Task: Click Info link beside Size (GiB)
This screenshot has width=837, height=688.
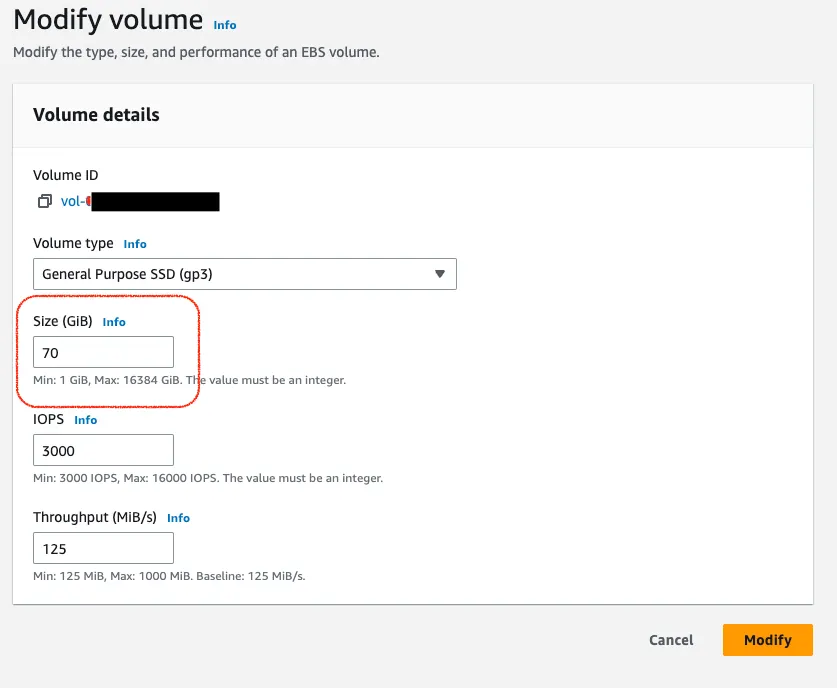Action: (114, 322)
